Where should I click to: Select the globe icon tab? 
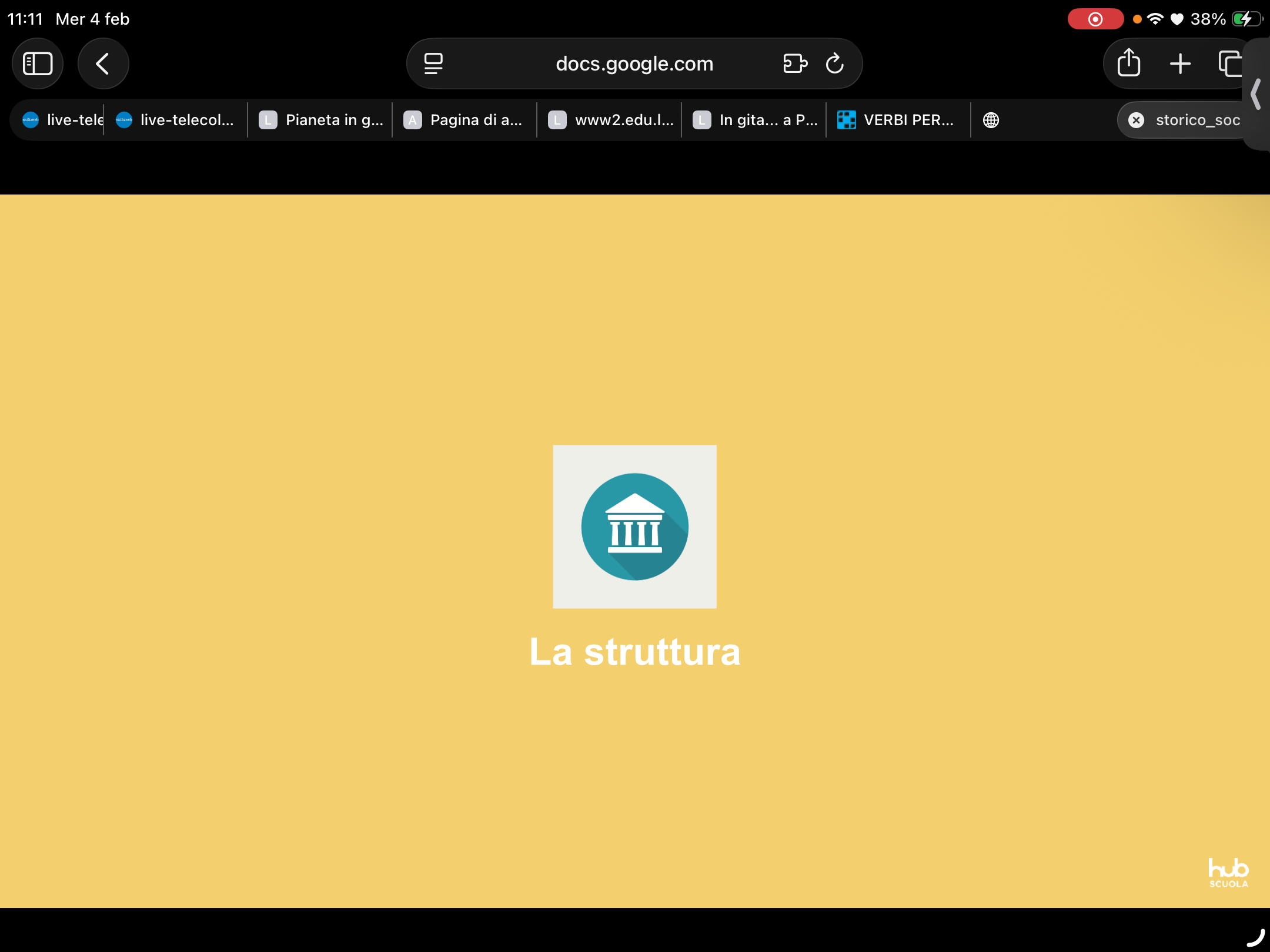pyautogui.click(x=991, y=120)
